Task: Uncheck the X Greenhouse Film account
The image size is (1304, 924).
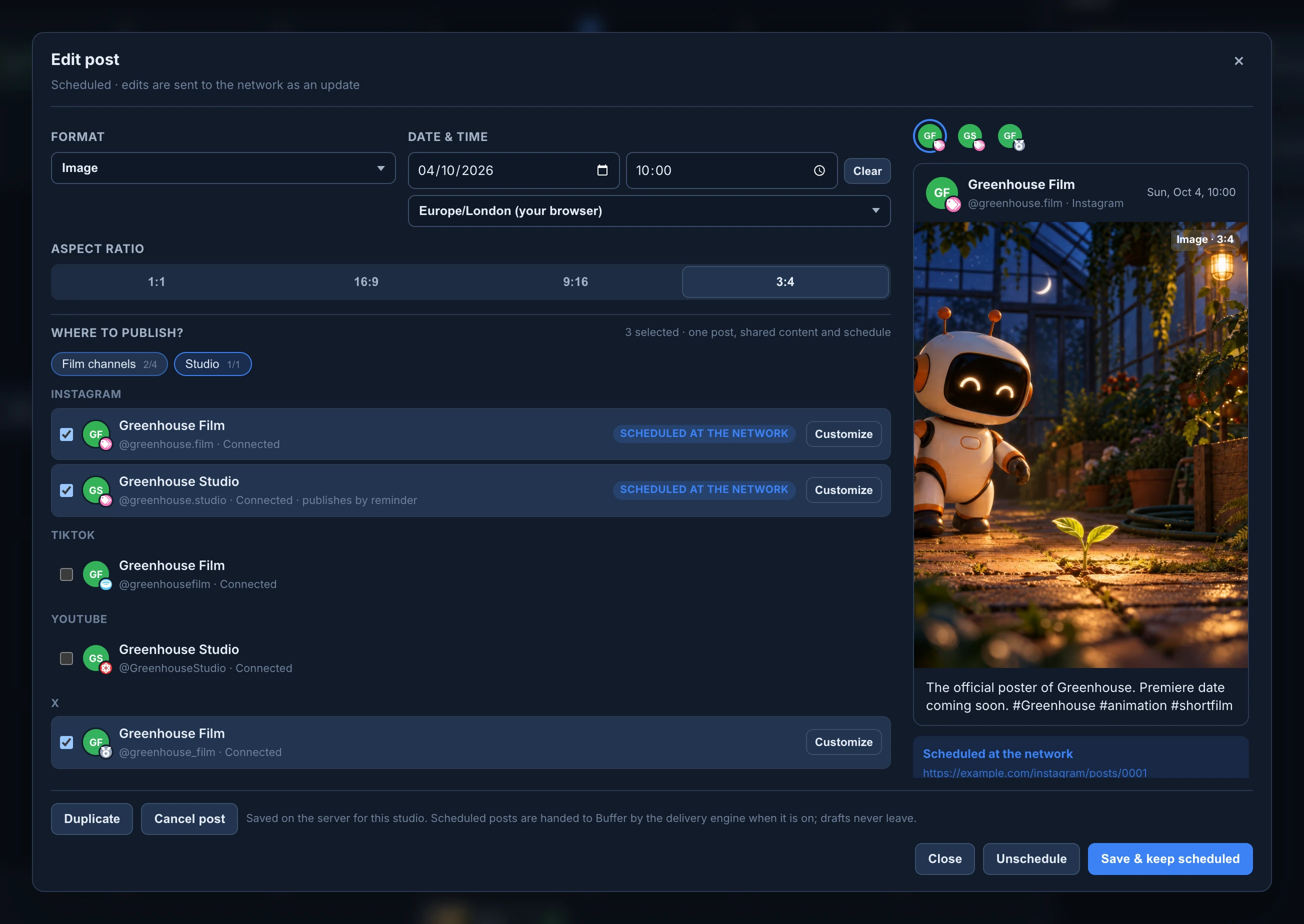Action: tap(66, 742)
